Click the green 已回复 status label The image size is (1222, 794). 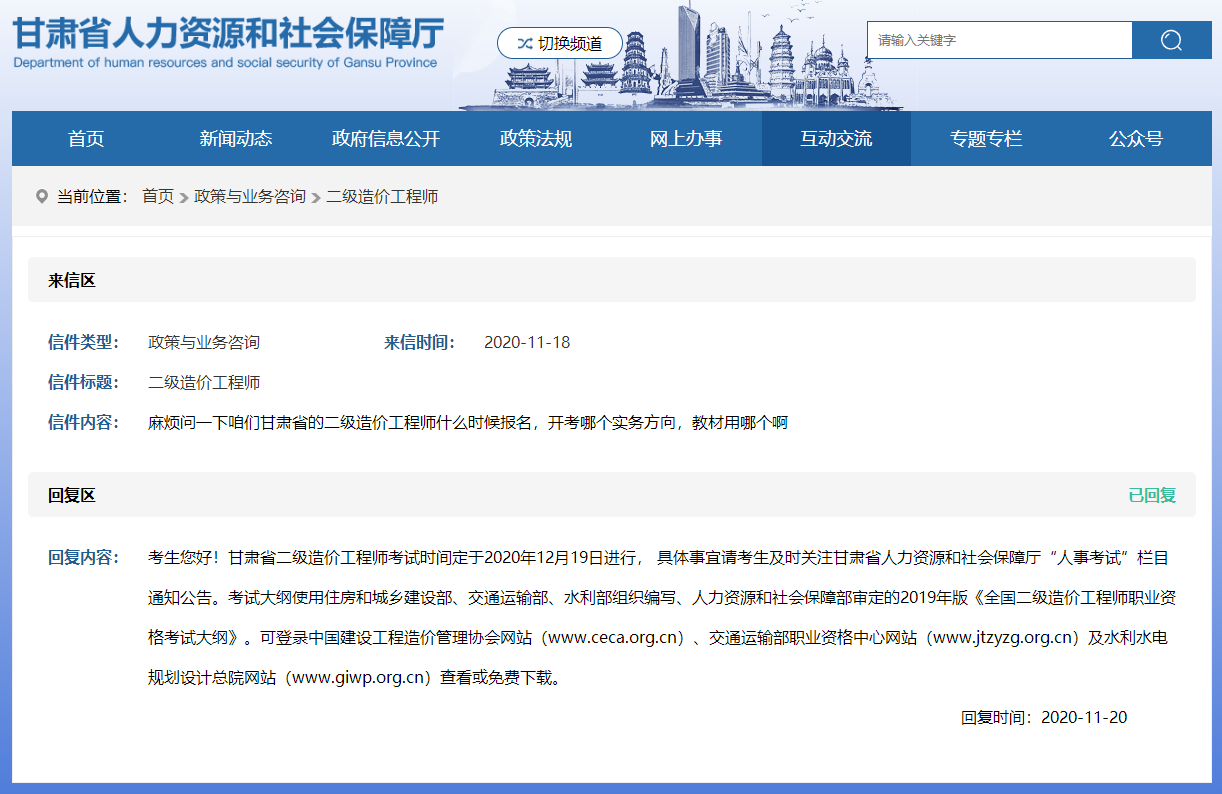(x=1152, y=495)
